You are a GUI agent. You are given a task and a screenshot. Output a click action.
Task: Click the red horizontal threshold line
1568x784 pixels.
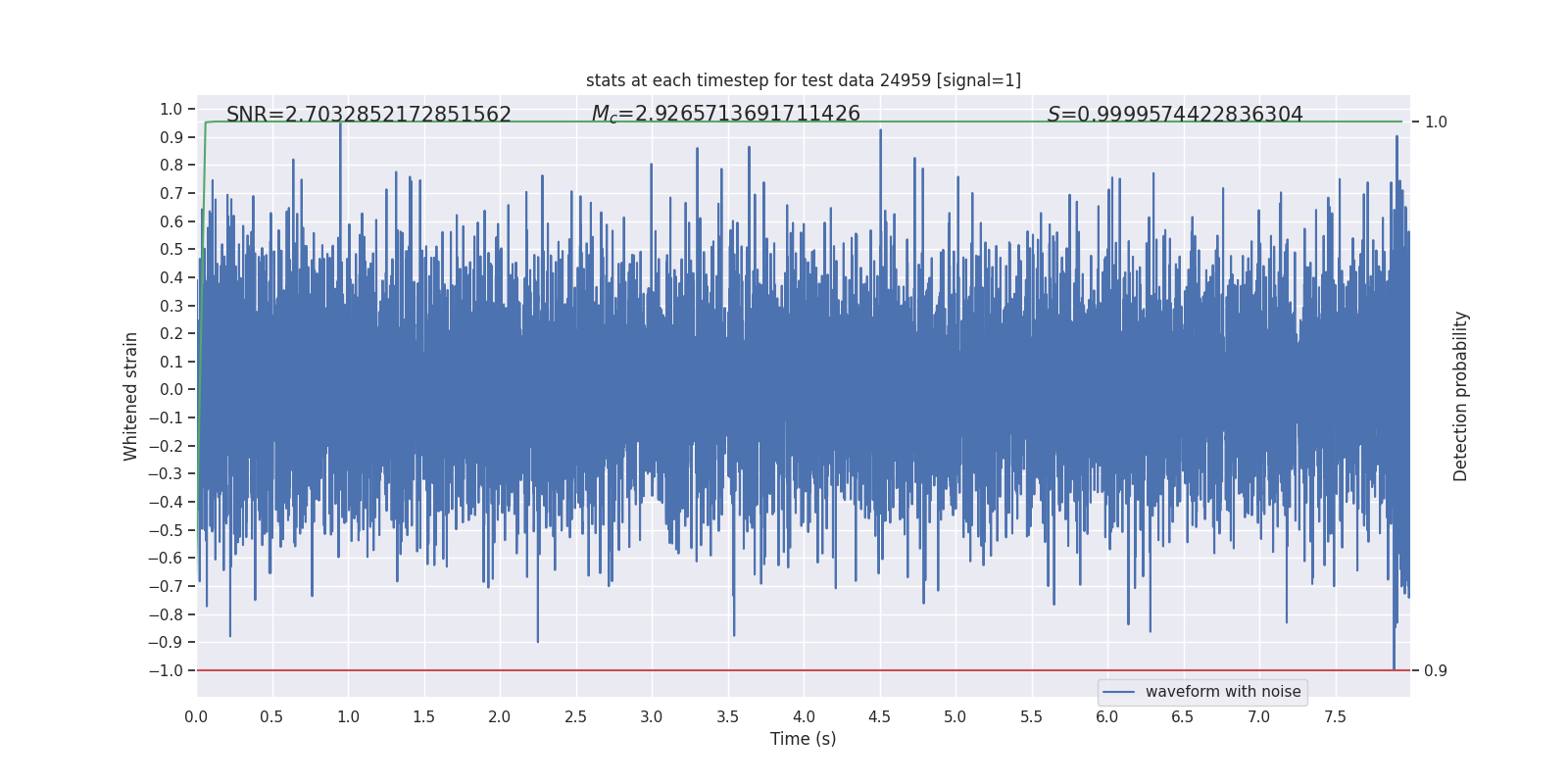tap(804, 670)
